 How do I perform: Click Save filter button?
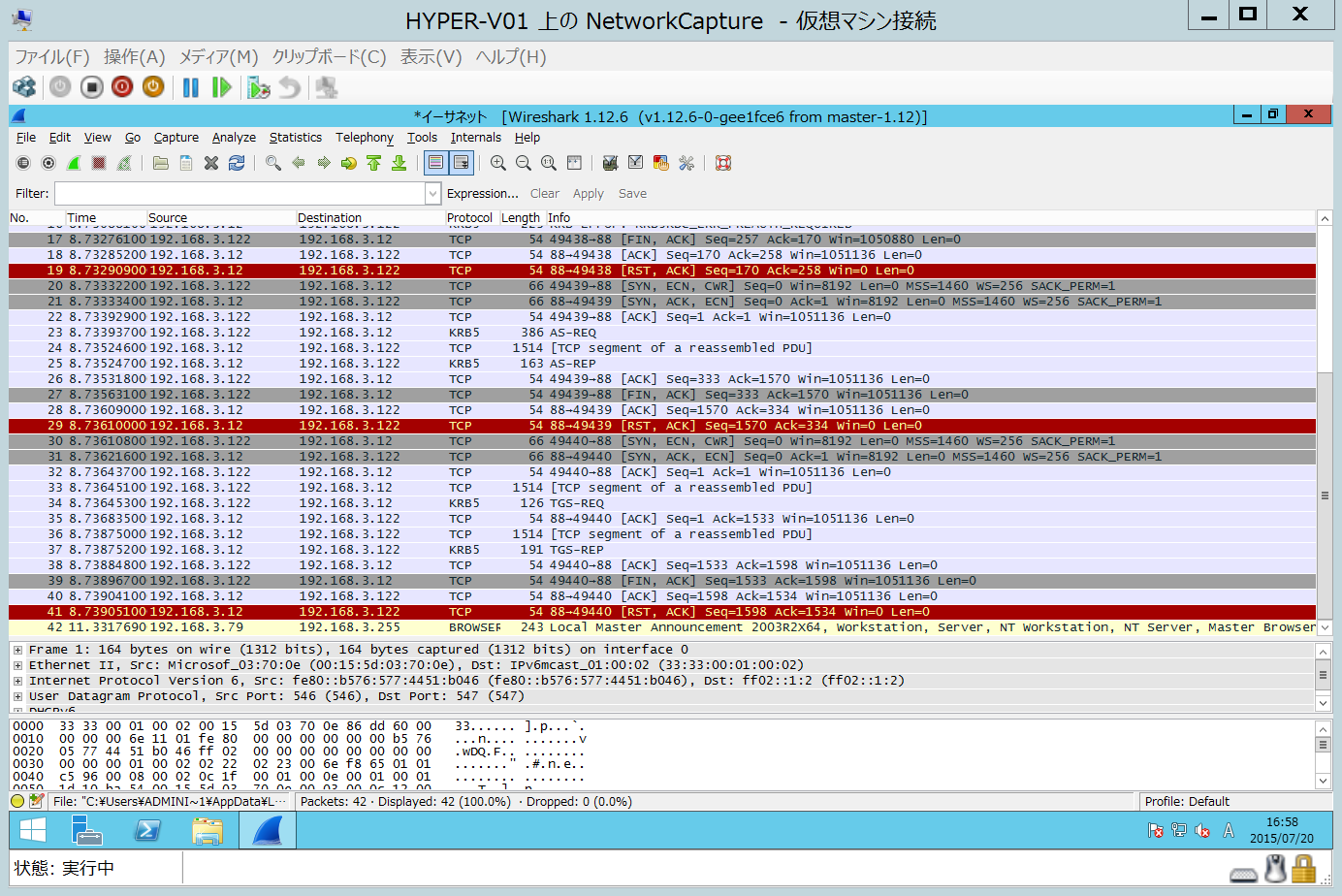tap(633, 194)
